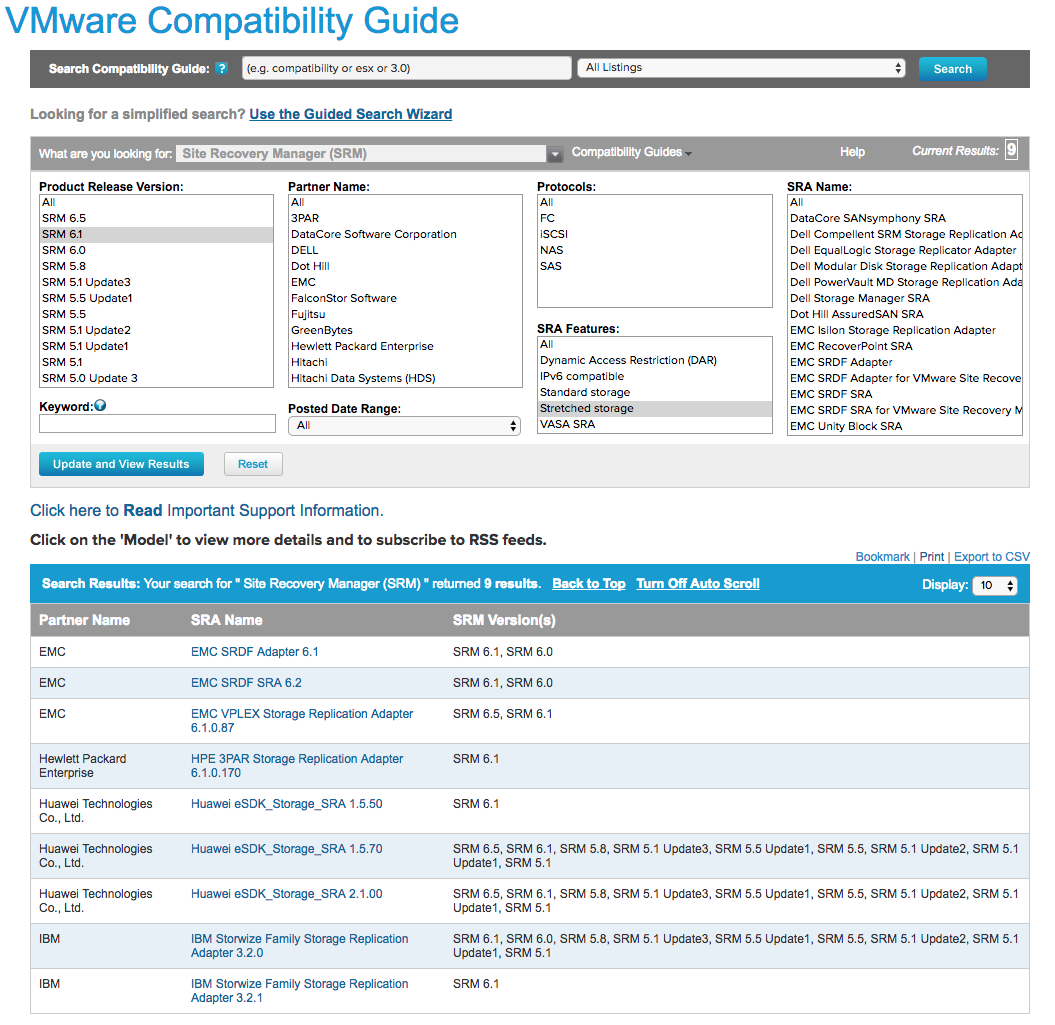Select IPv6 compatible SRA feature
Viewport: 1055px width, 1025px height.
(x=655, y=376)
